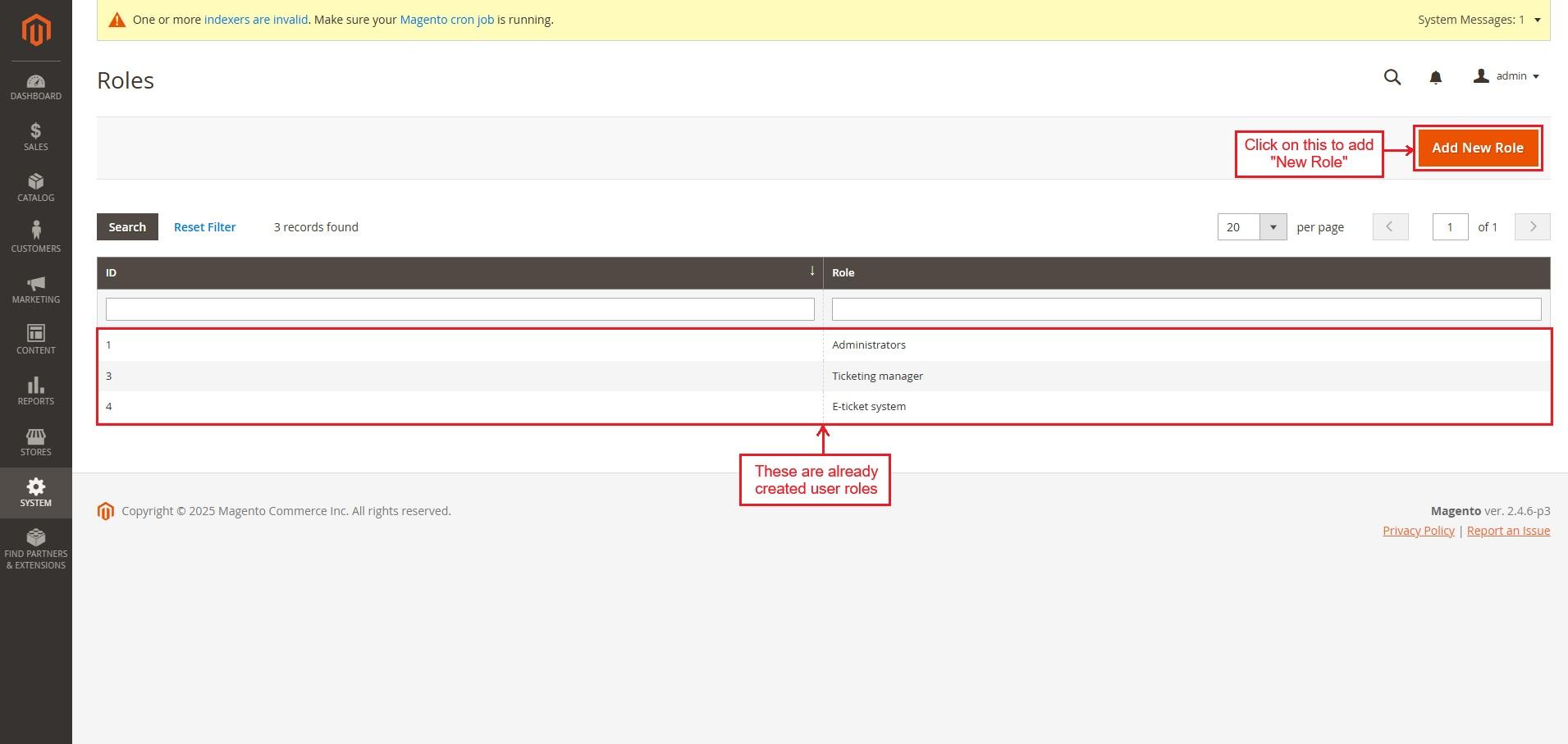Click the Role filter input field
This screenshot has height=744, width=1568.
tap(1186, 309)
